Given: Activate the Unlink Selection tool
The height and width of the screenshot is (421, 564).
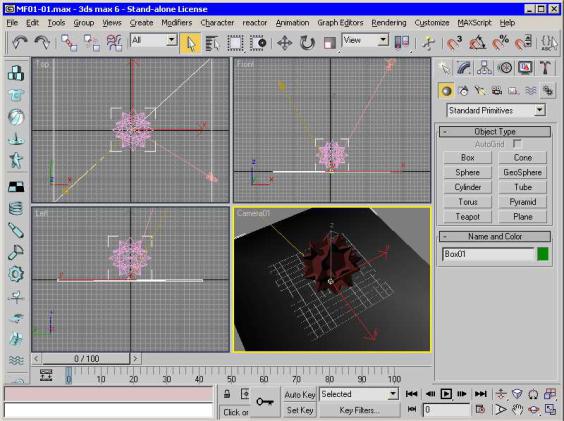Looking at the screenshot, I should (92, 43).
